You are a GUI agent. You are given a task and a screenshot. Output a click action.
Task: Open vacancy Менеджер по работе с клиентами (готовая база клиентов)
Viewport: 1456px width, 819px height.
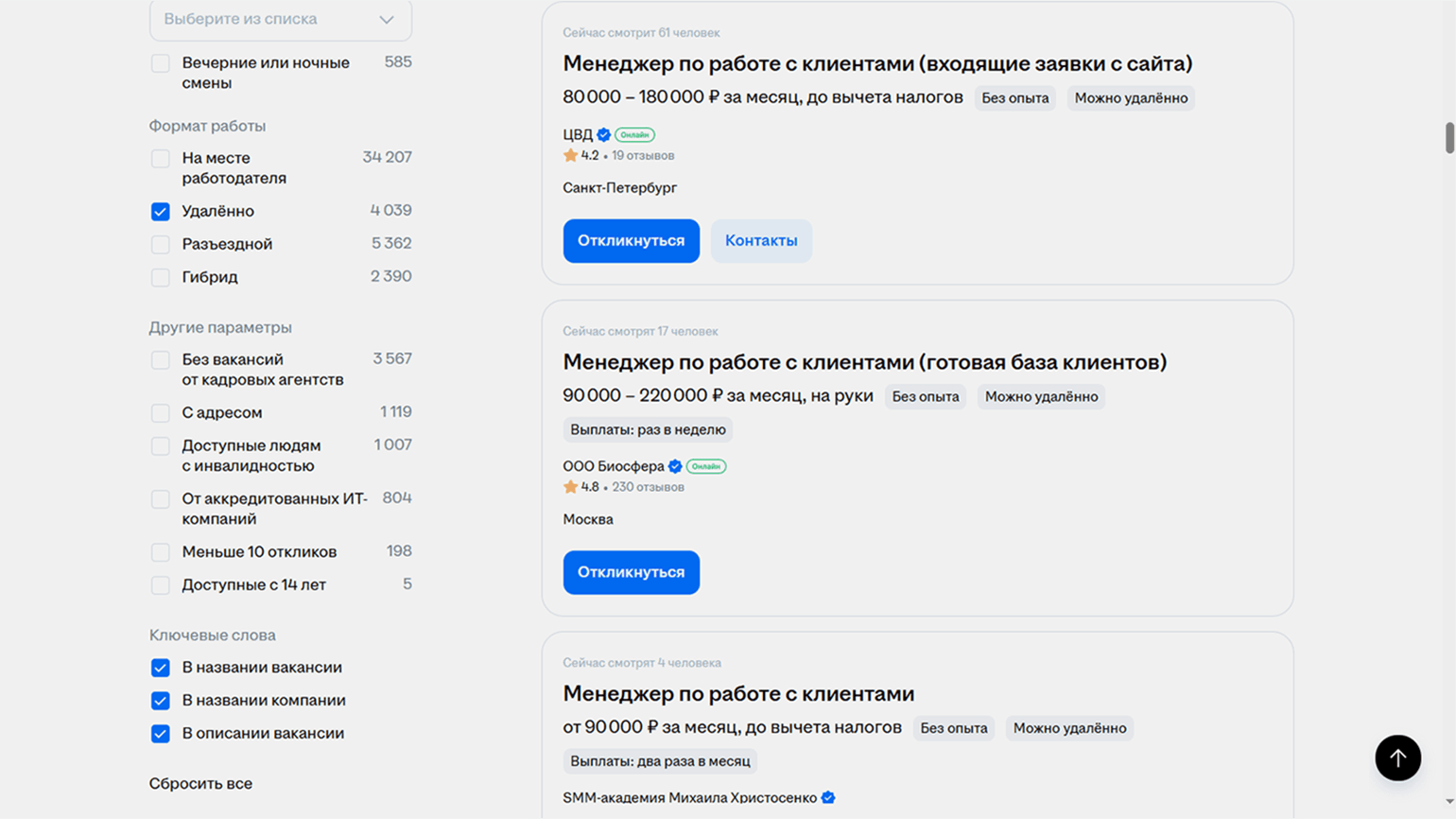864,362
